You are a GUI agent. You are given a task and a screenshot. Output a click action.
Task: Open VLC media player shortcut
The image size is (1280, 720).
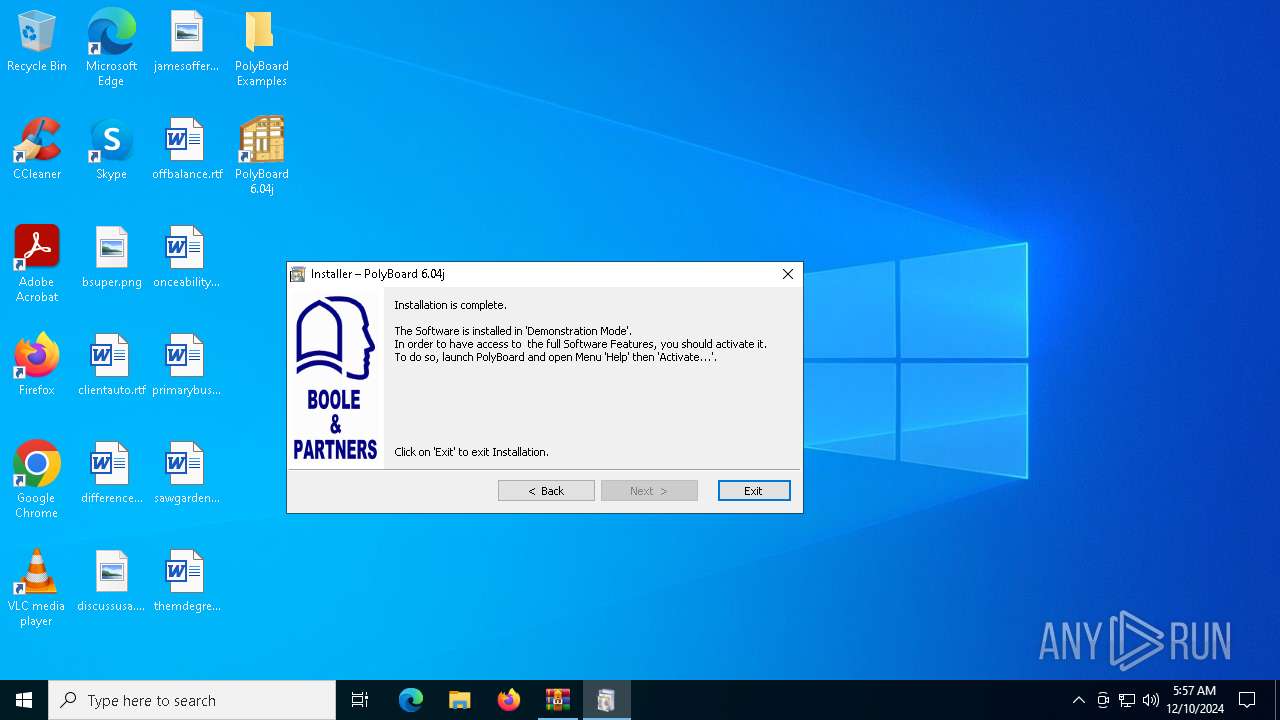[37, 587]
